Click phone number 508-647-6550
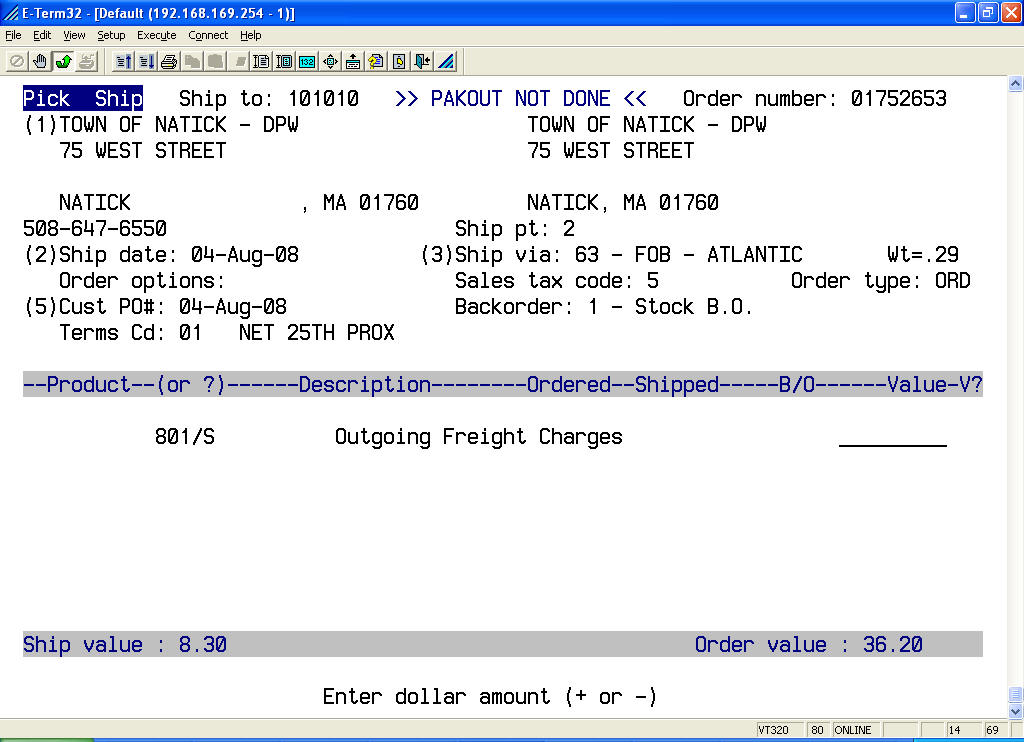The width and height of the screenshot is (1024, 742). click(95, 229)
